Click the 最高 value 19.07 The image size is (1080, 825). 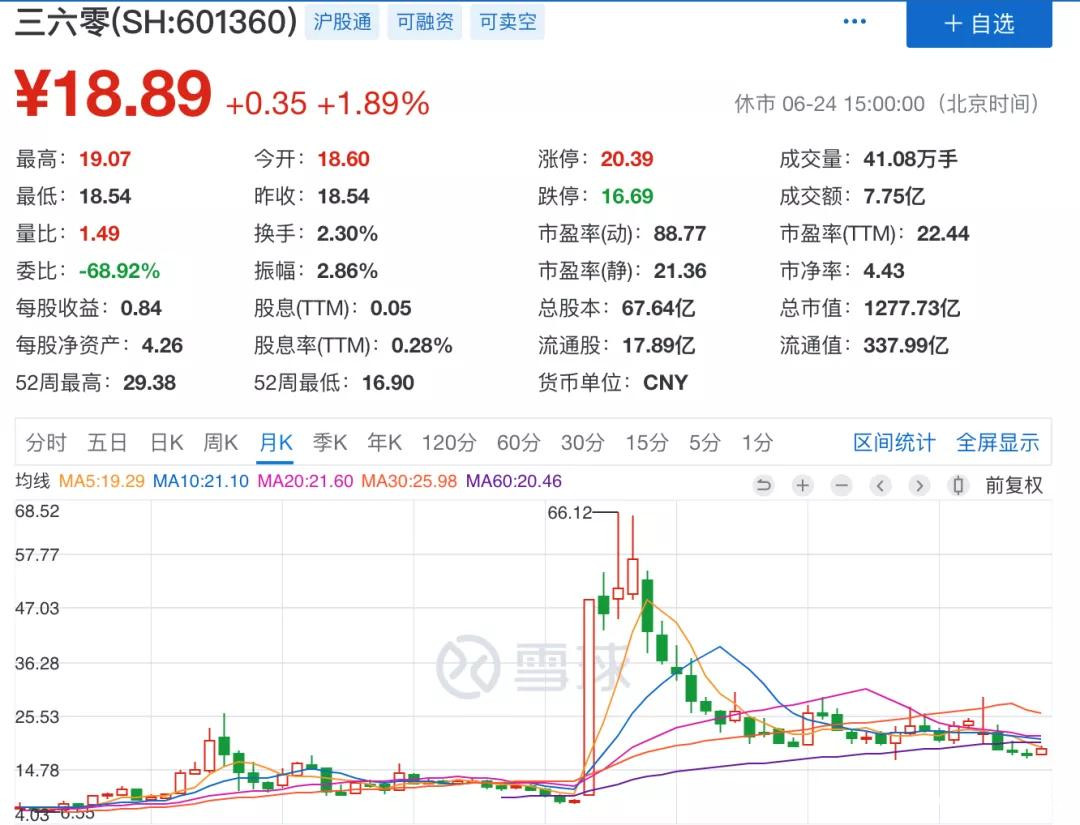click(105, 159)
